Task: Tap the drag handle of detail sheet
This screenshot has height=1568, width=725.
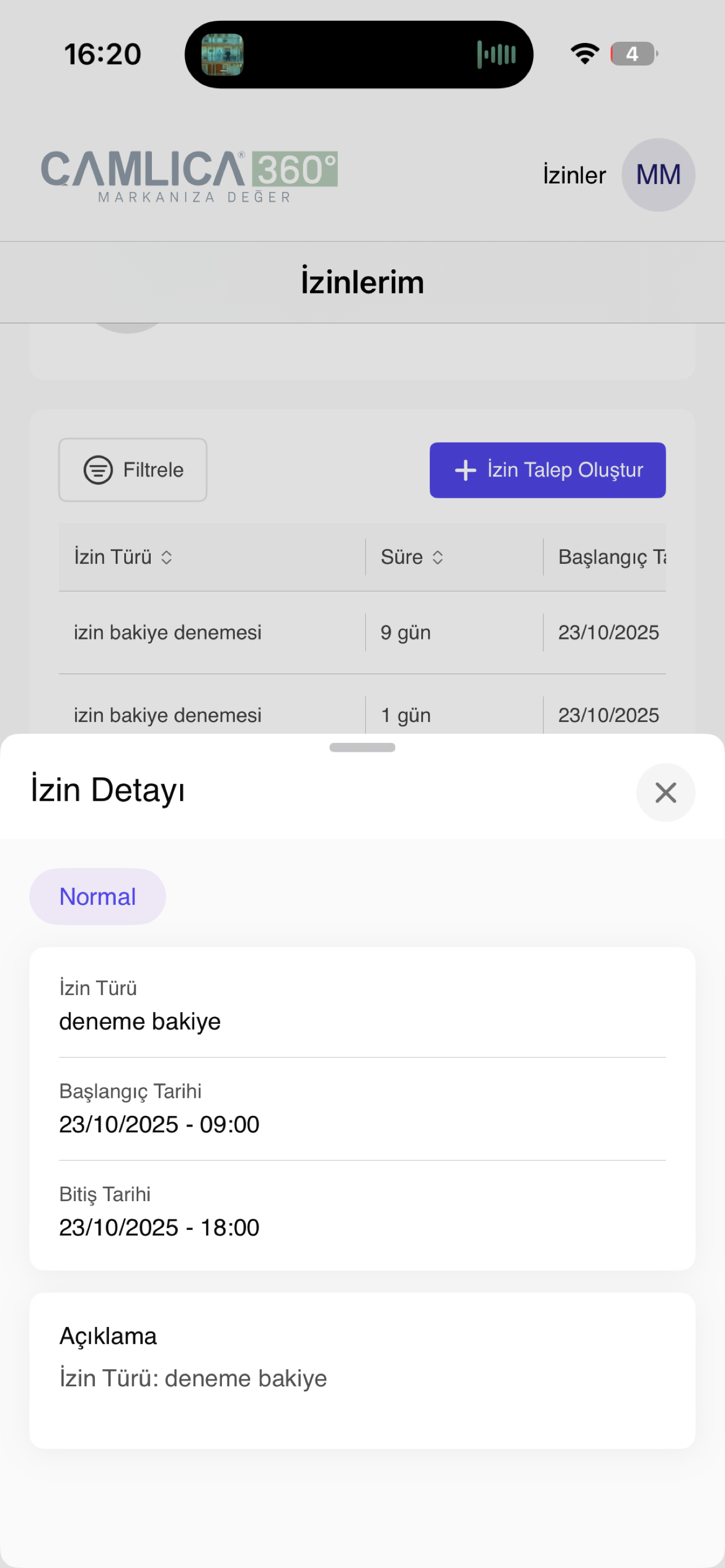Action: pyautogui.click(x=362, y=747)
